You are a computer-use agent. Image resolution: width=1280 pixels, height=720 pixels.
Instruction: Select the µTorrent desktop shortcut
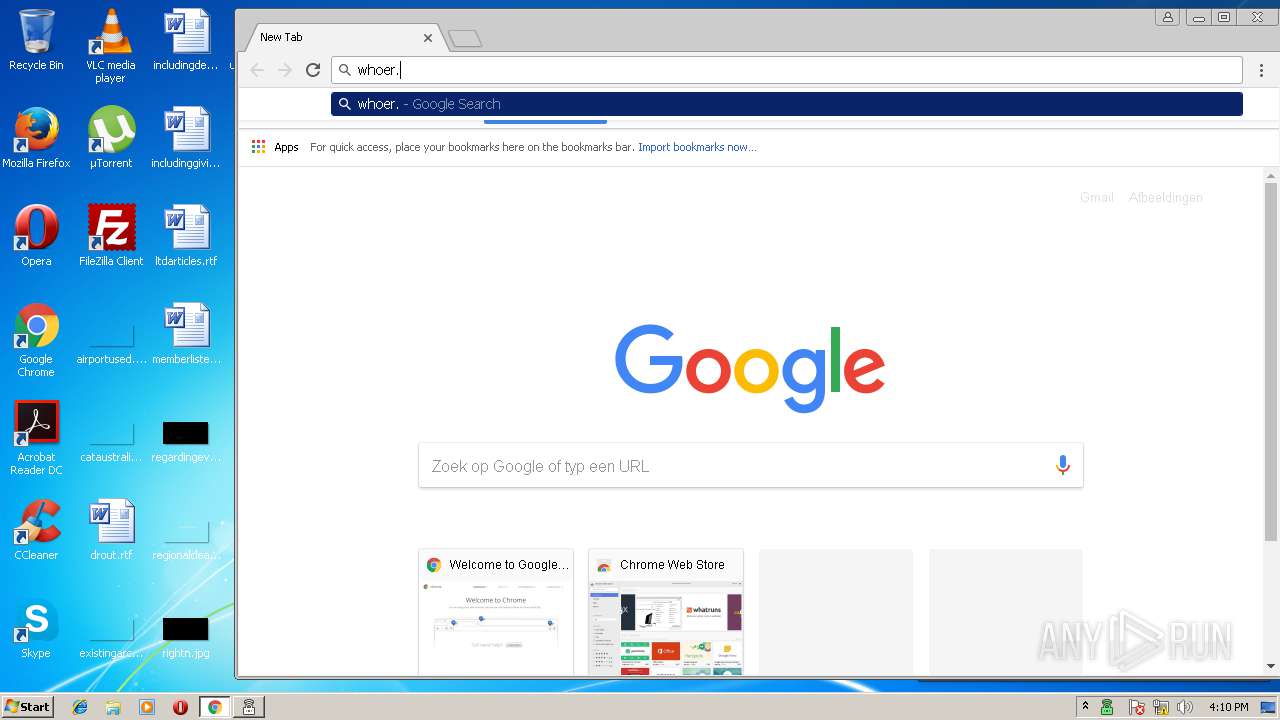pyautogui.click(x=111, y=138)
